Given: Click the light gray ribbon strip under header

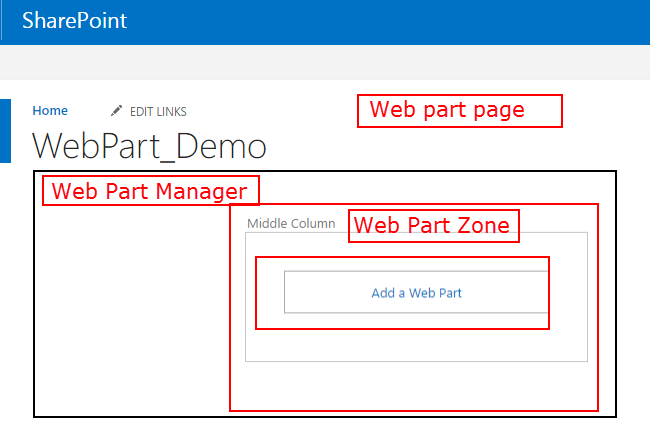Looking at the screenshot, I should click(325, 60).
